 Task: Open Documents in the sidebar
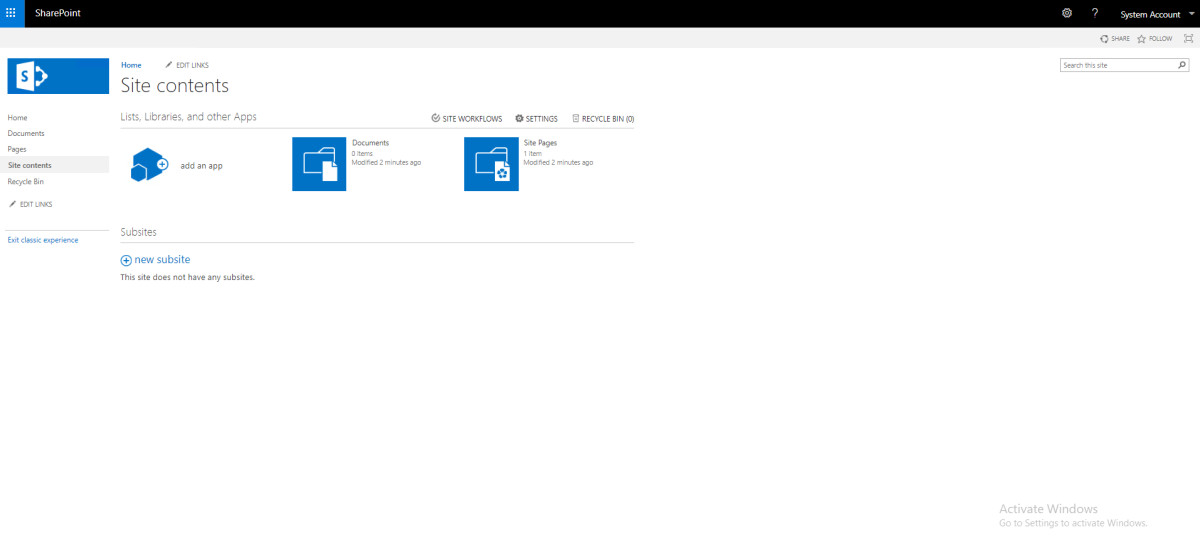26,133
